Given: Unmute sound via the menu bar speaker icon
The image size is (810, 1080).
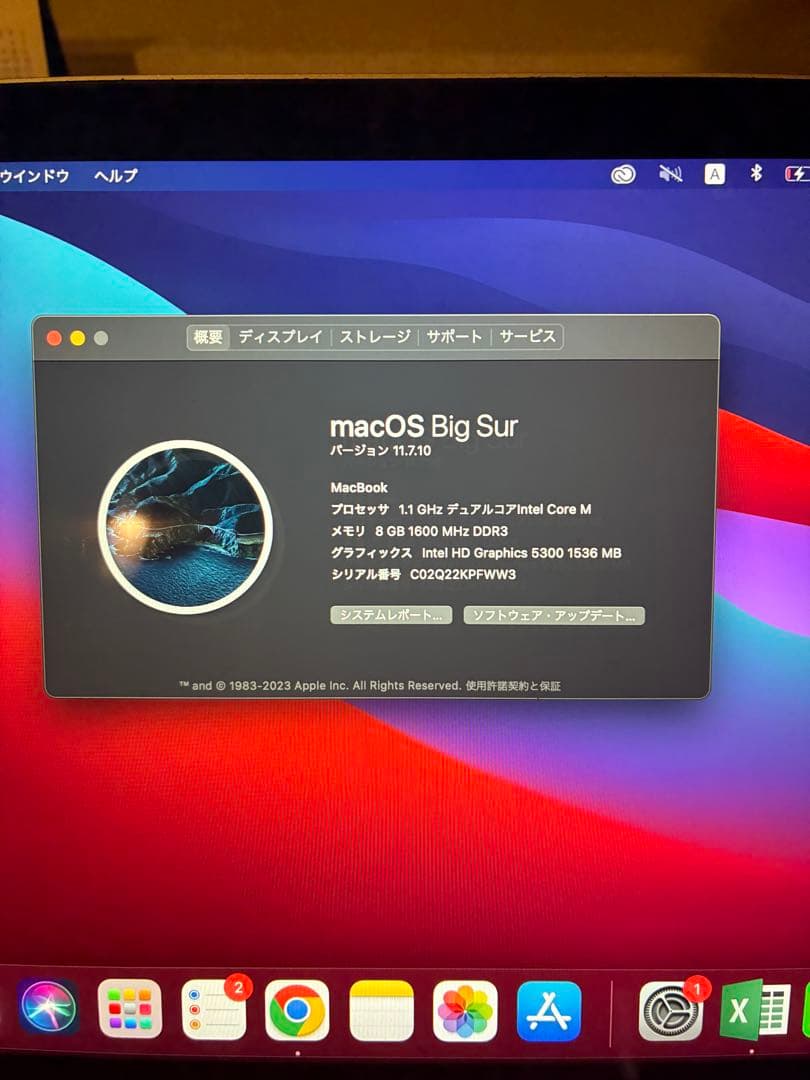Looking at the screenshot, I should coord(670,174).
